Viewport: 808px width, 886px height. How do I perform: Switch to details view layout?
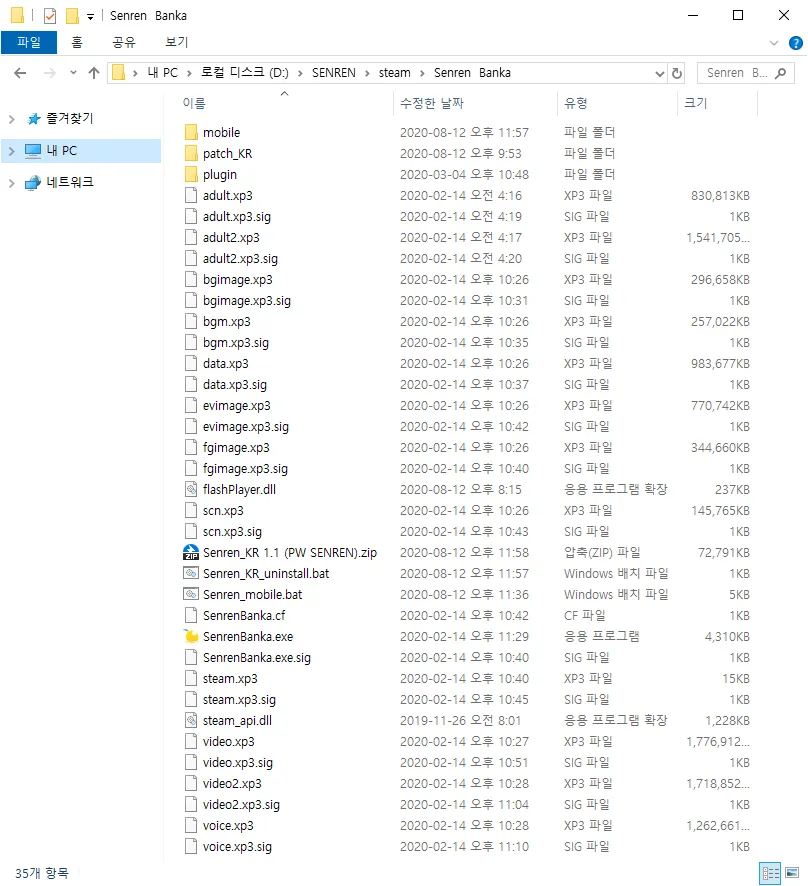pos(770,873)
